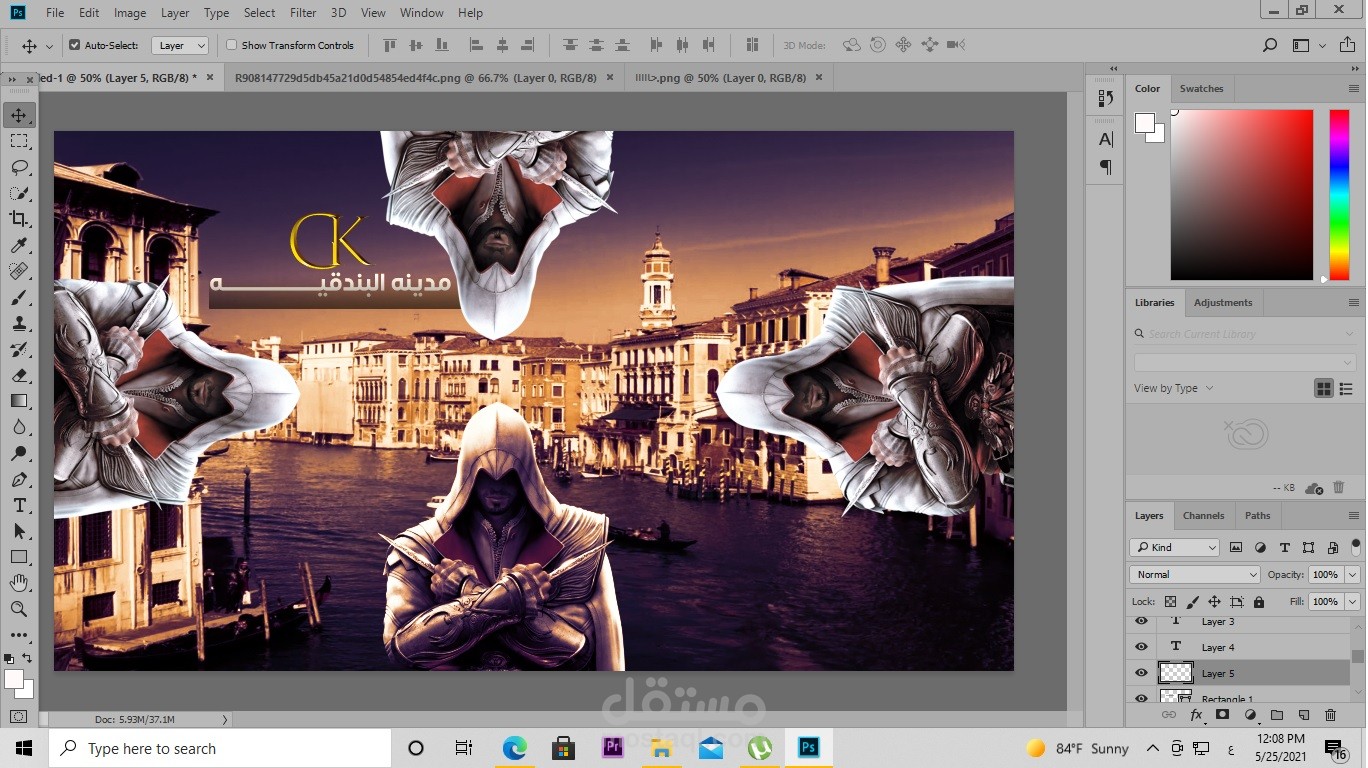Open Microsoft Edge from the taskbar
1368x768 pixels.
click(514, 748)
